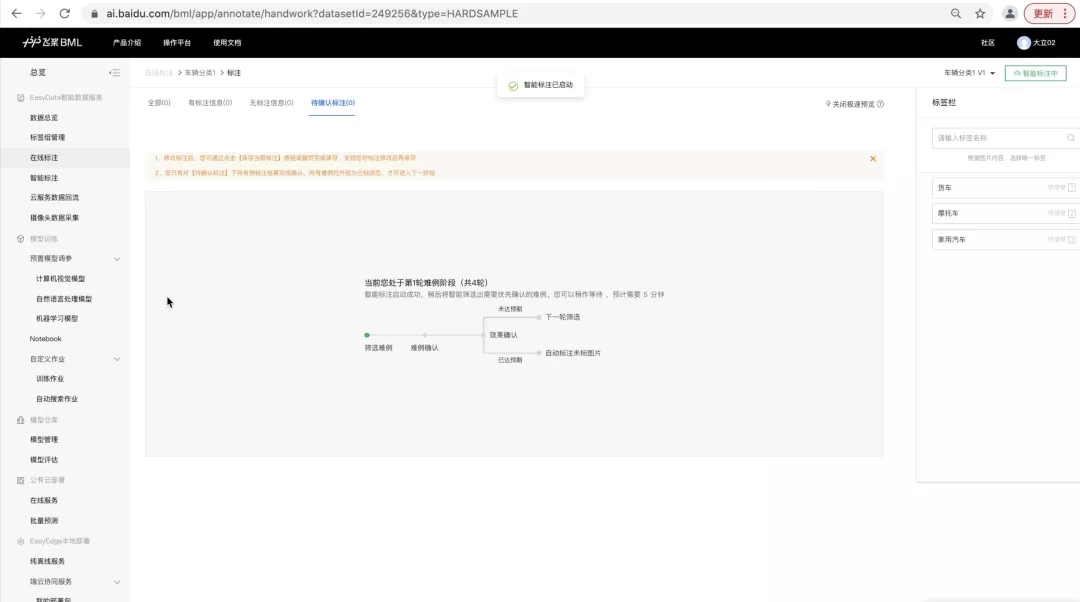Select the 摩托车 label
Image resolution: width=1080 pixels, height=602 pixels.
pos(1004,214)
